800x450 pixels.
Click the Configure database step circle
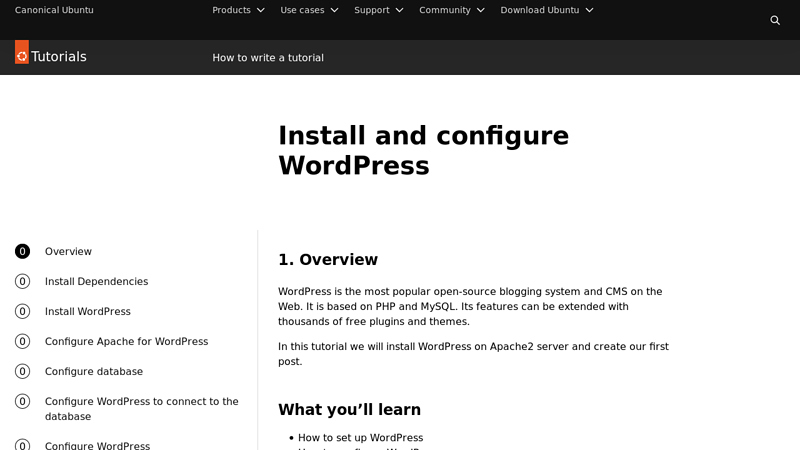point(22,371)
